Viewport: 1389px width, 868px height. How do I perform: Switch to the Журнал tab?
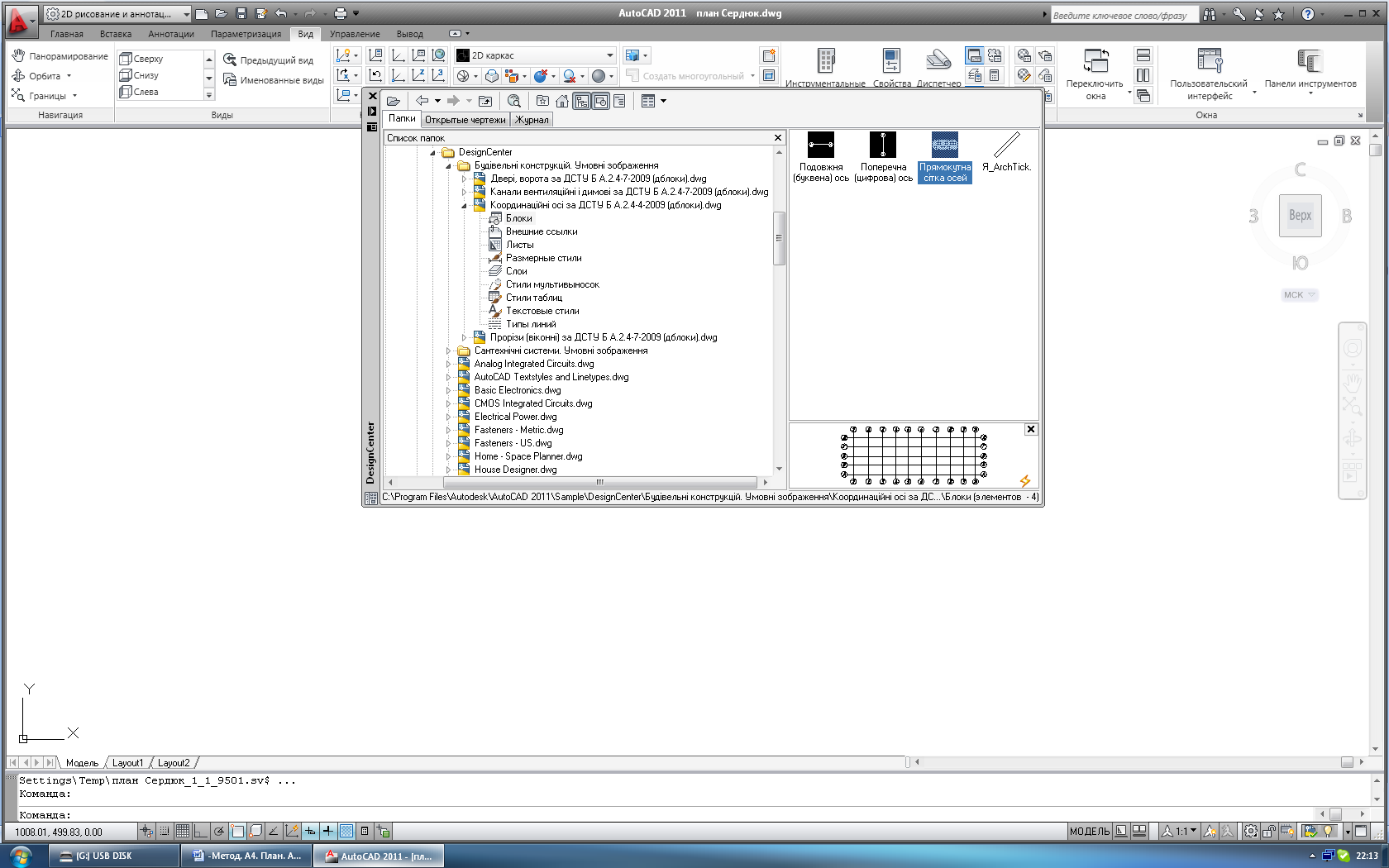click(532, 120)
